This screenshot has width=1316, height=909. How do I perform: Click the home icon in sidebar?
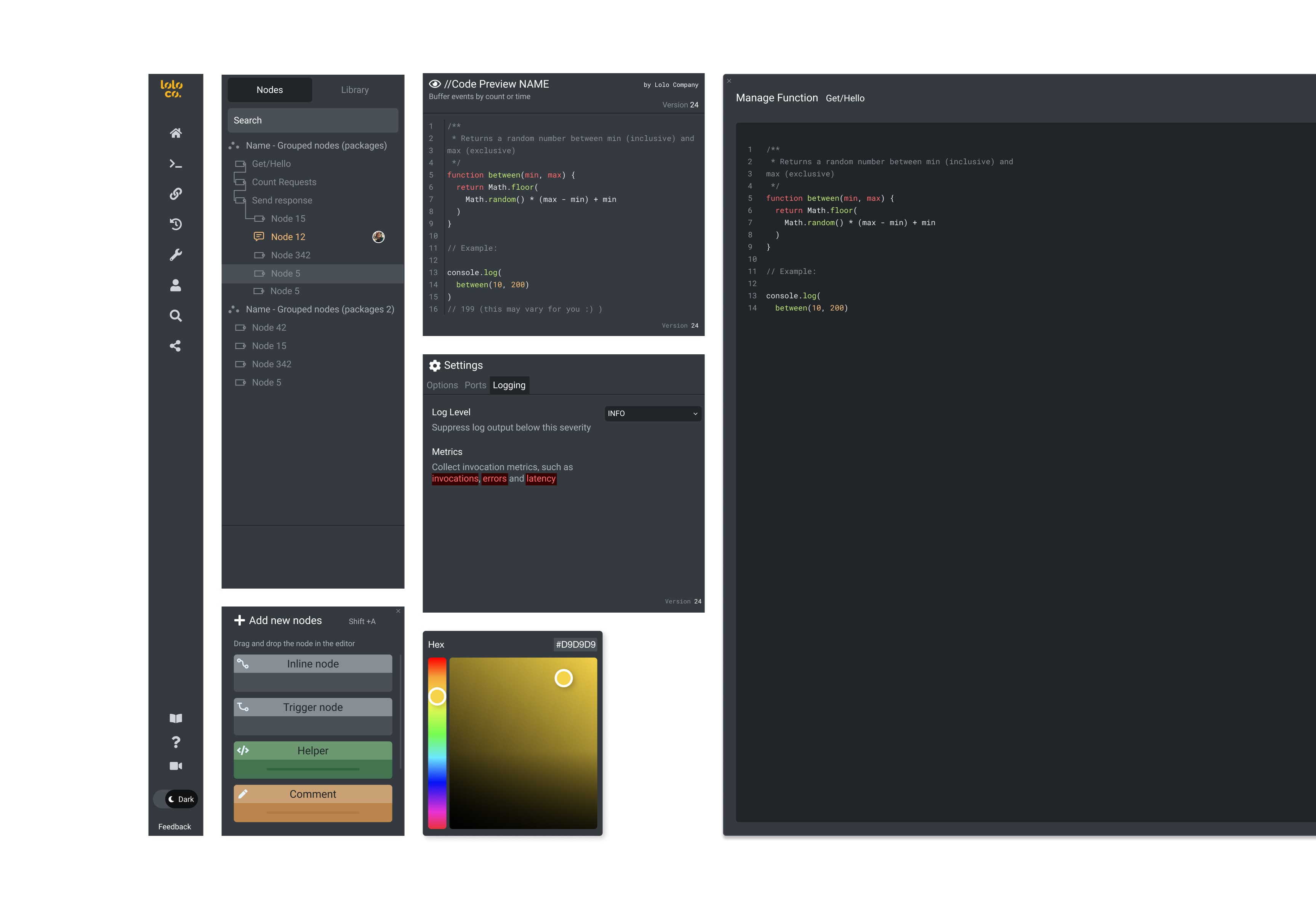tap(175, 133)
